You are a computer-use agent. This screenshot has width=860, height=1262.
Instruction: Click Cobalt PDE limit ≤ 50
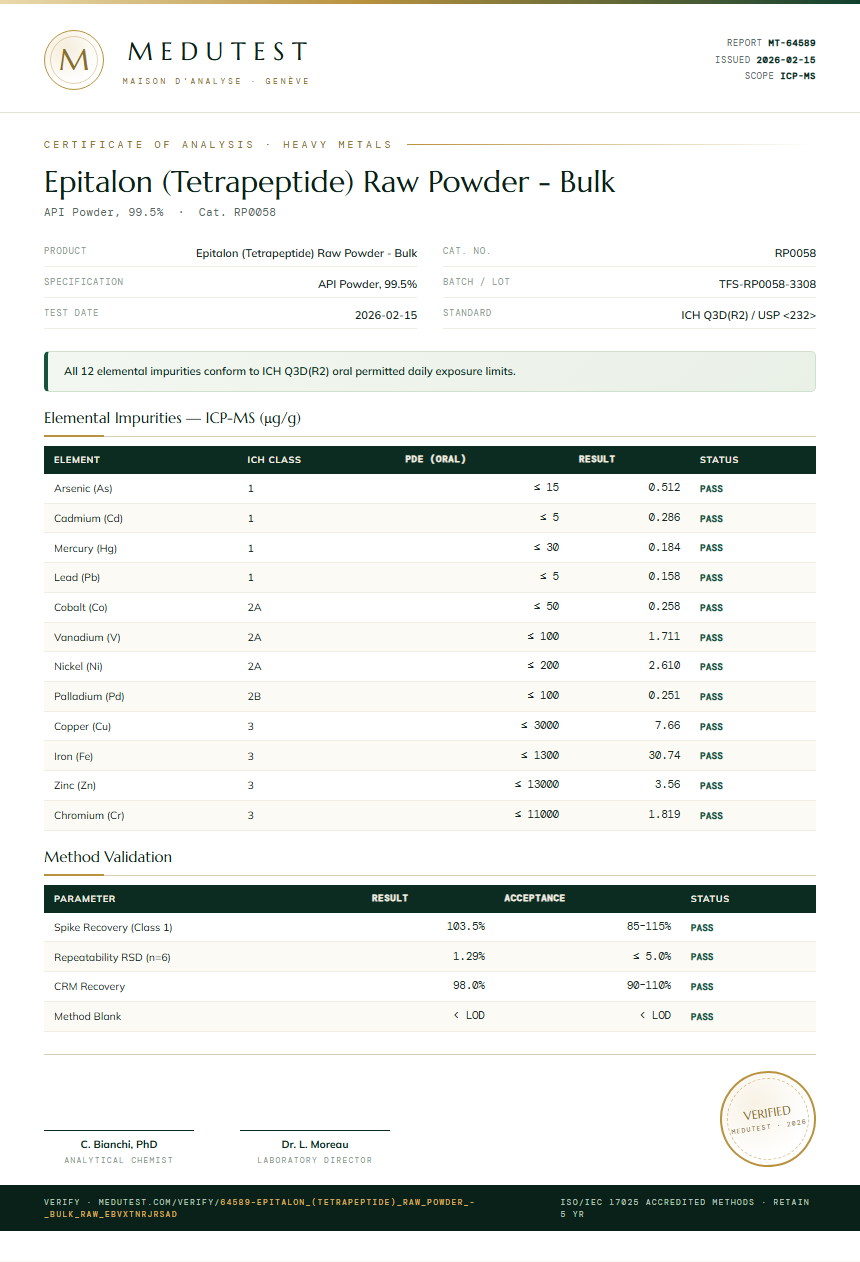point(546,607)
